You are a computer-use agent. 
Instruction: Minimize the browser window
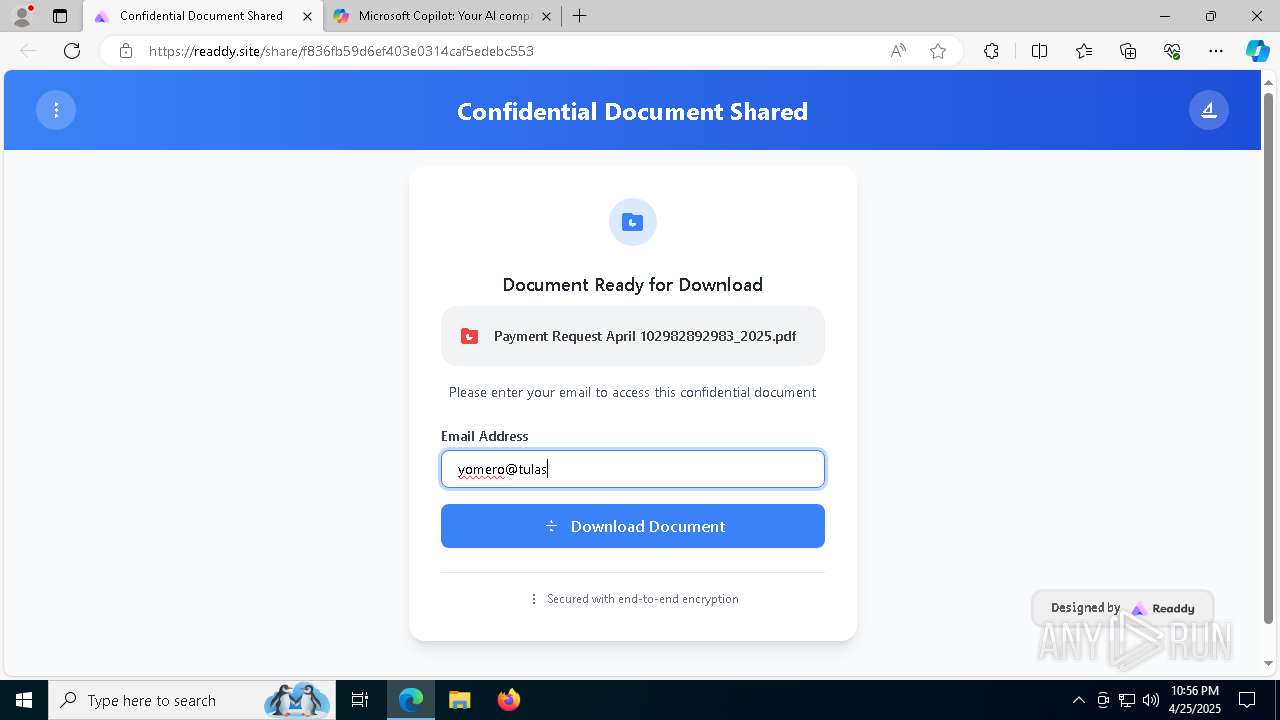click(x=1165, y=16)
